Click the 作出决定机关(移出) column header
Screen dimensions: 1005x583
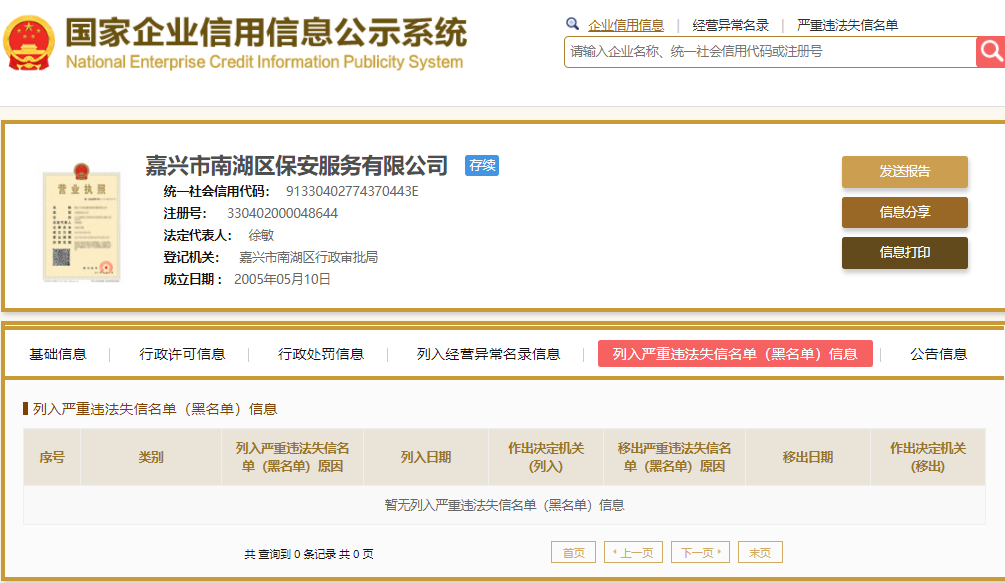(x=927, y=457)
